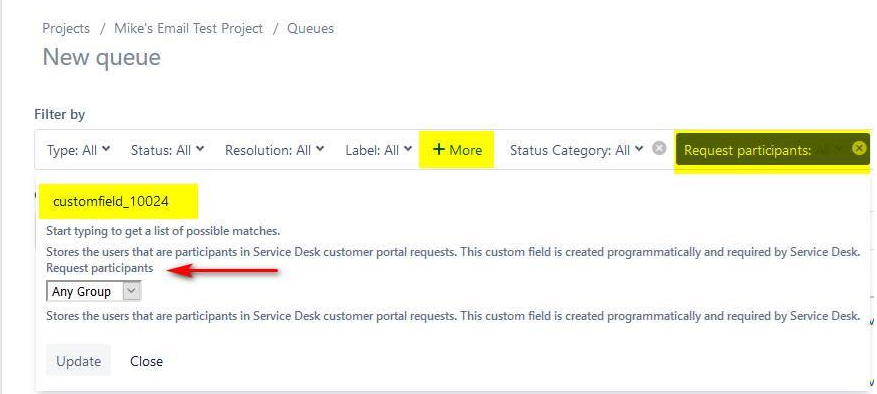Click the New queue heading
877x394 pixels.
102,57
